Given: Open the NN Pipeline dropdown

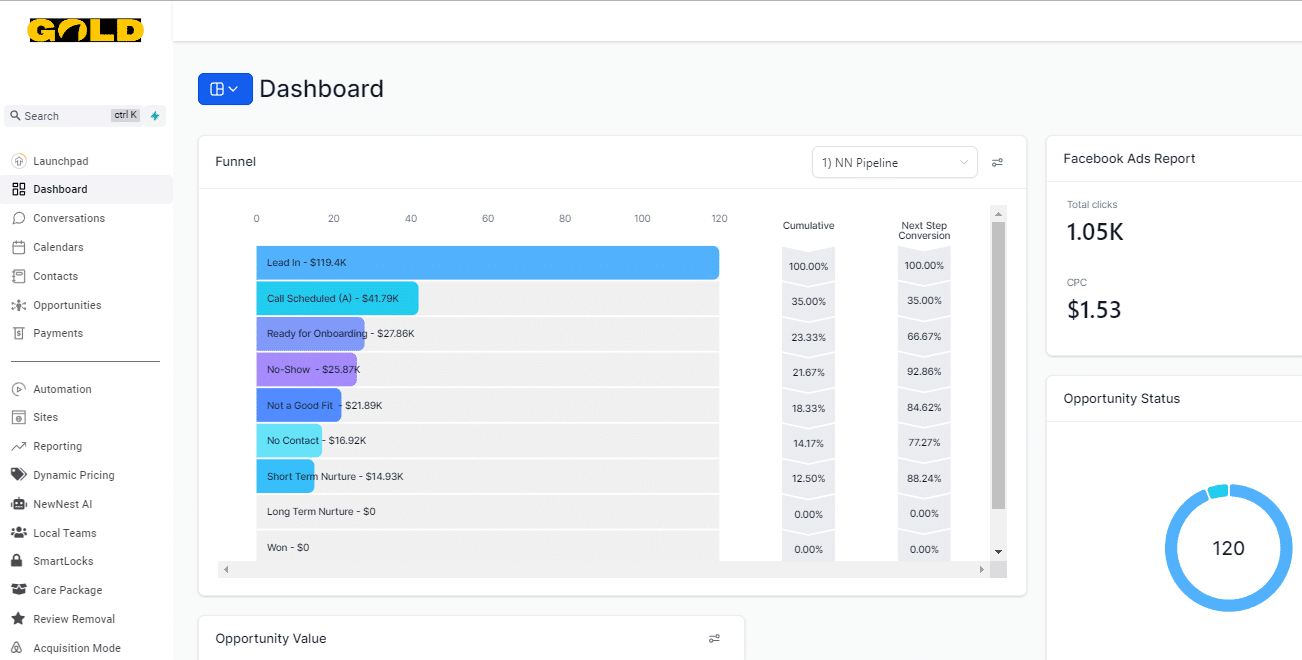Looking at the screenshot, I should pos(894,162).
